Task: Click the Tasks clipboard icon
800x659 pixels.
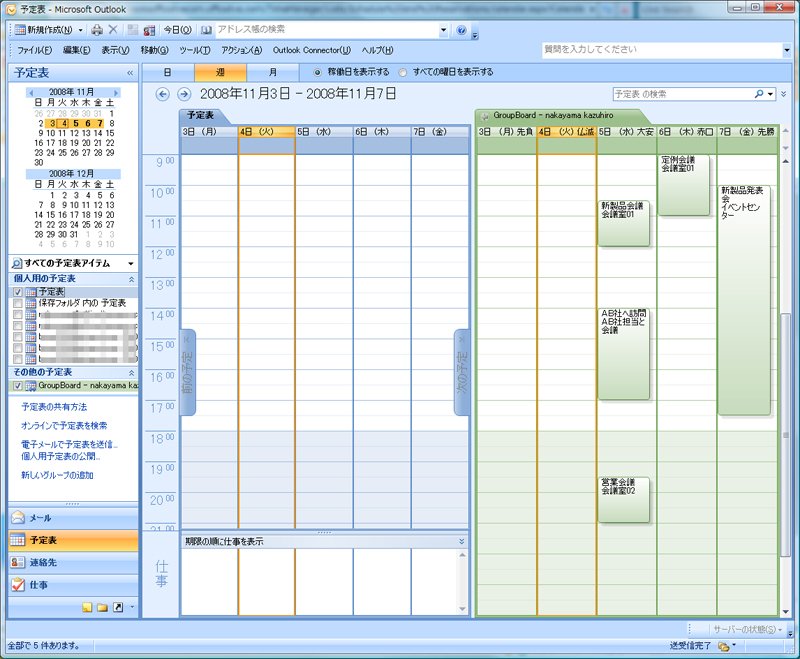Action: click(x=18, y=585)
